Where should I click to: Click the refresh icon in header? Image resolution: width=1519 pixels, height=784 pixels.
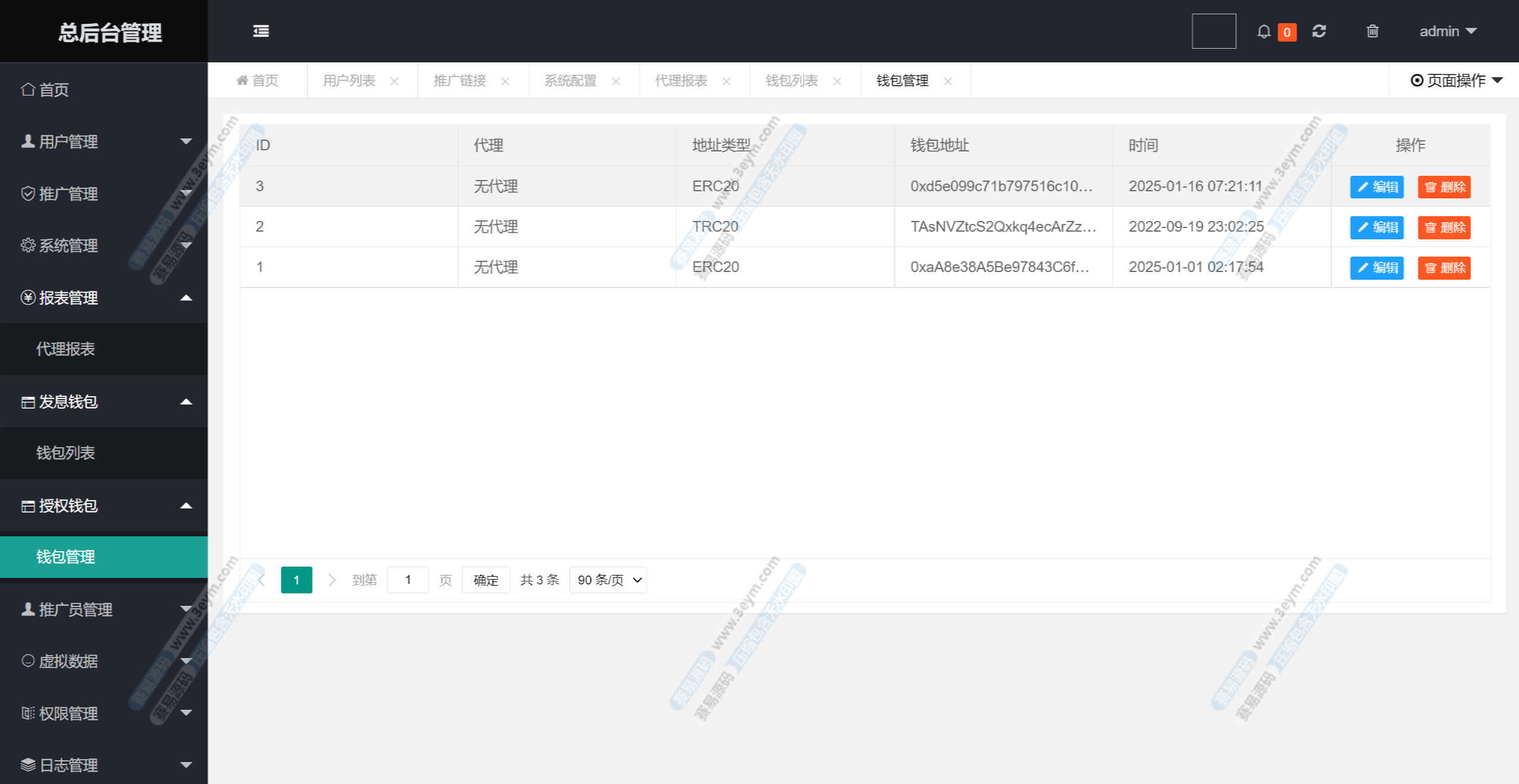click(x=1319, y=31)
